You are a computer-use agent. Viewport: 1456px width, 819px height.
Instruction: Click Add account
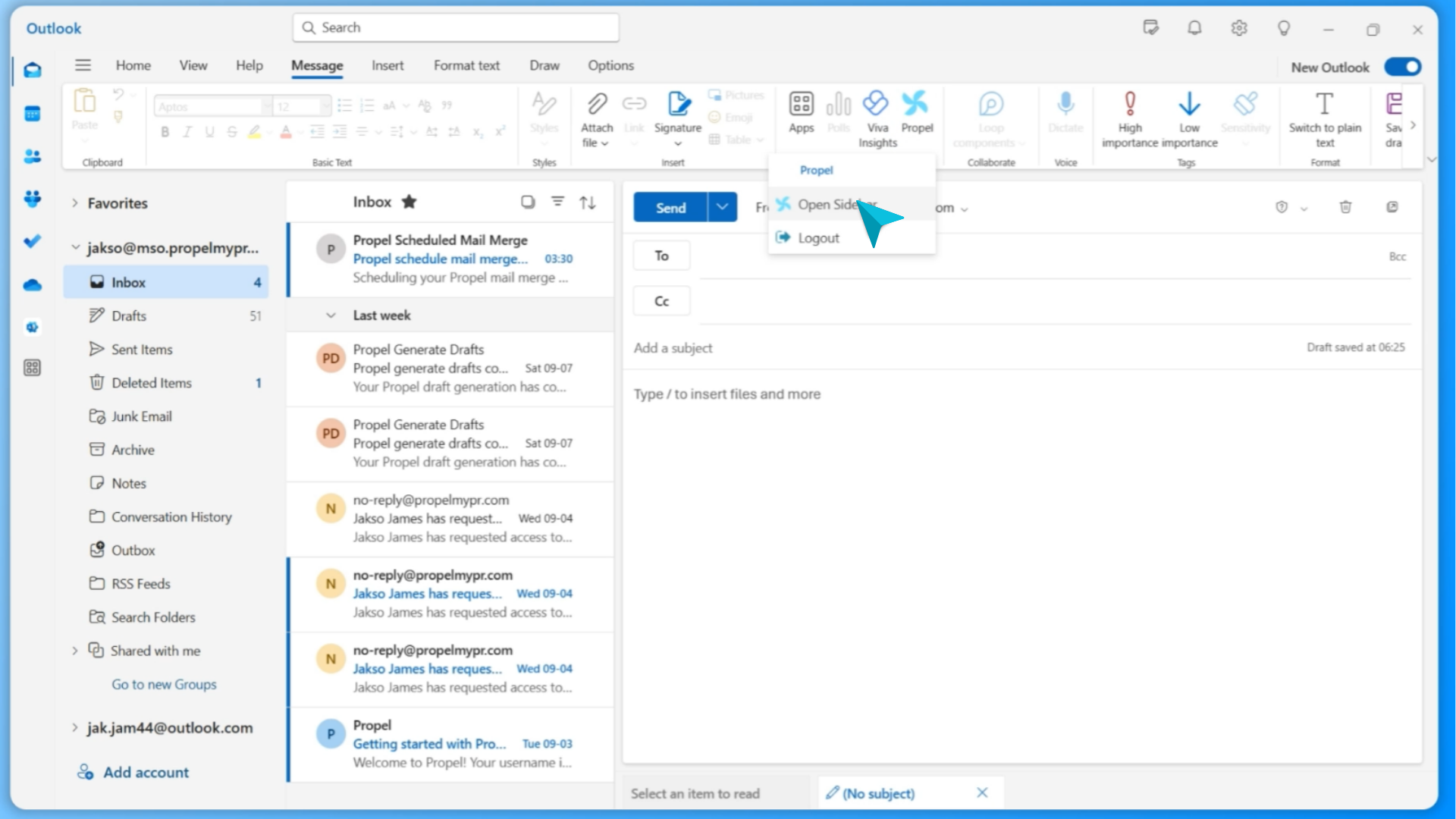pyautogui.click(x=133, y=772)
